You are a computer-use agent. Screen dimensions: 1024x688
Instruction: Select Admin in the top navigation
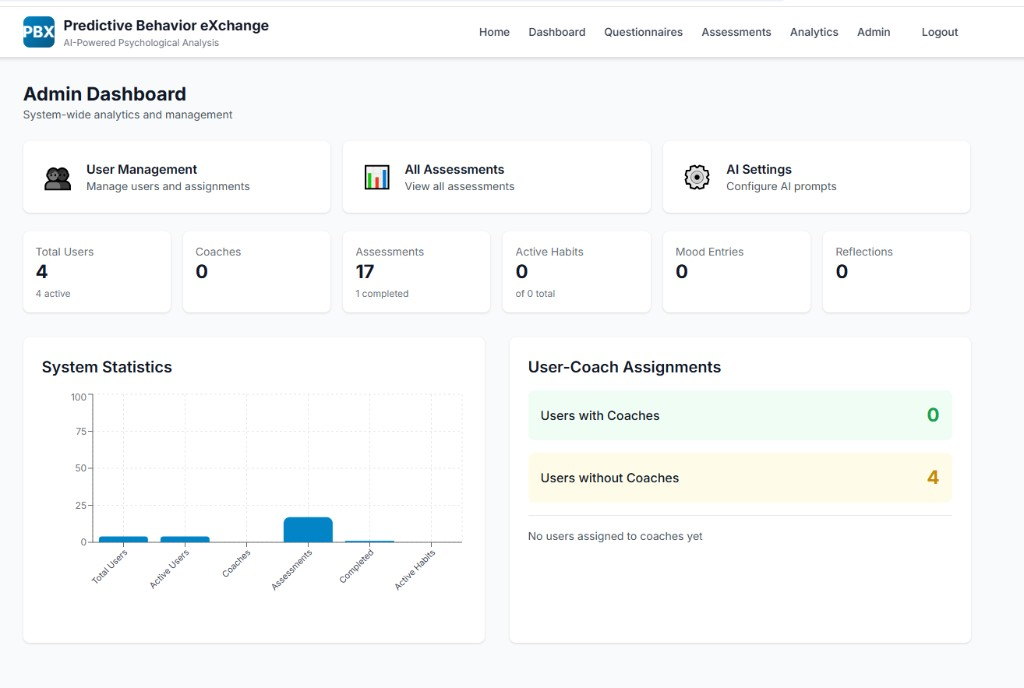click(873, 32)
